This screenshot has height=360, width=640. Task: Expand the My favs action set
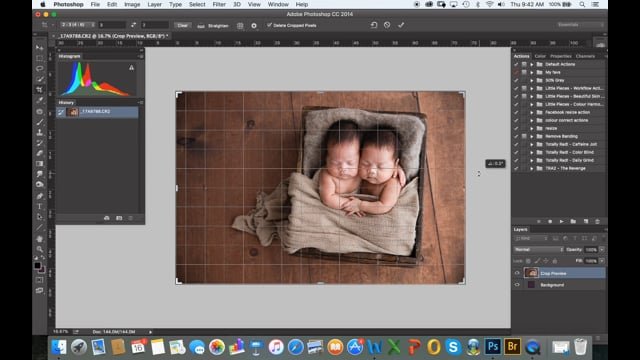coord(531,72)
